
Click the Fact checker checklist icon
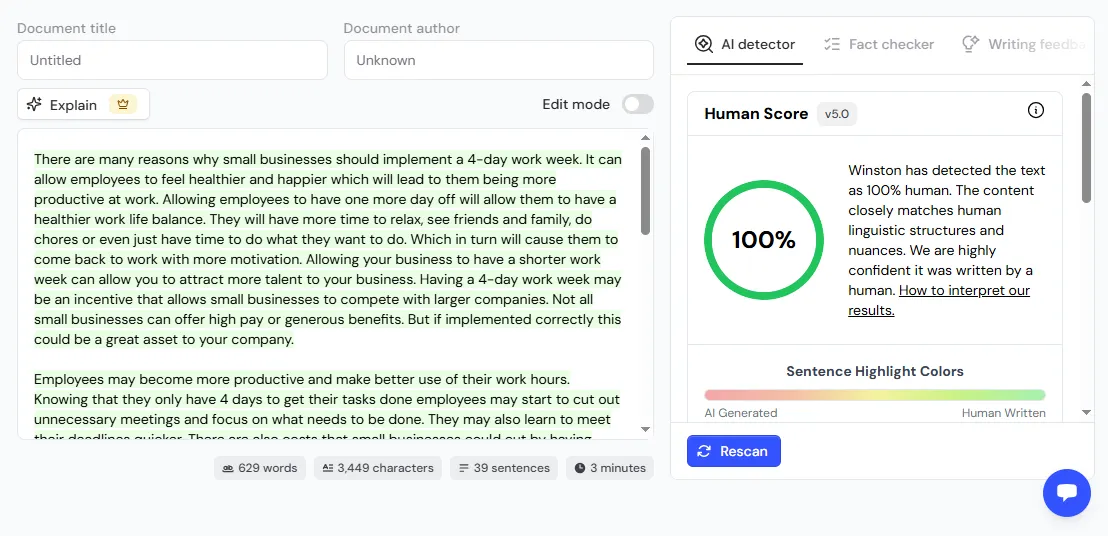[832, 44]
